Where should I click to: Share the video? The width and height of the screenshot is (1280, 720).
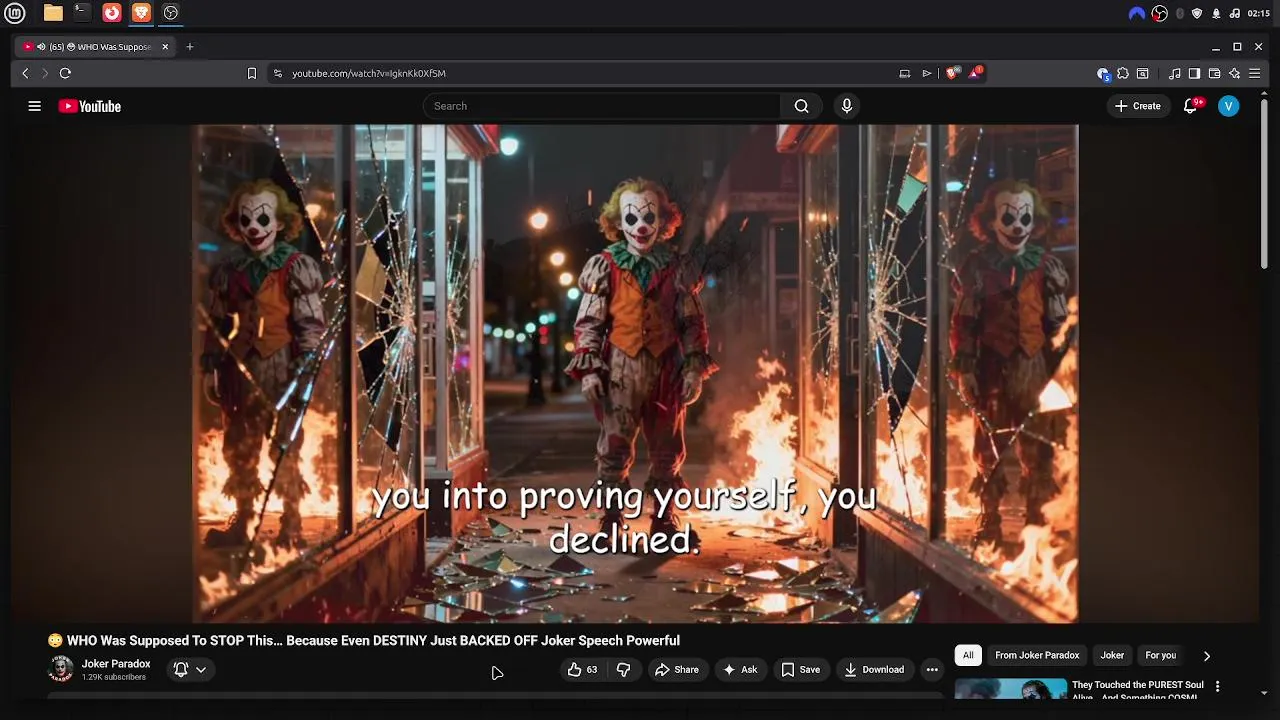(x=677, y=670)
